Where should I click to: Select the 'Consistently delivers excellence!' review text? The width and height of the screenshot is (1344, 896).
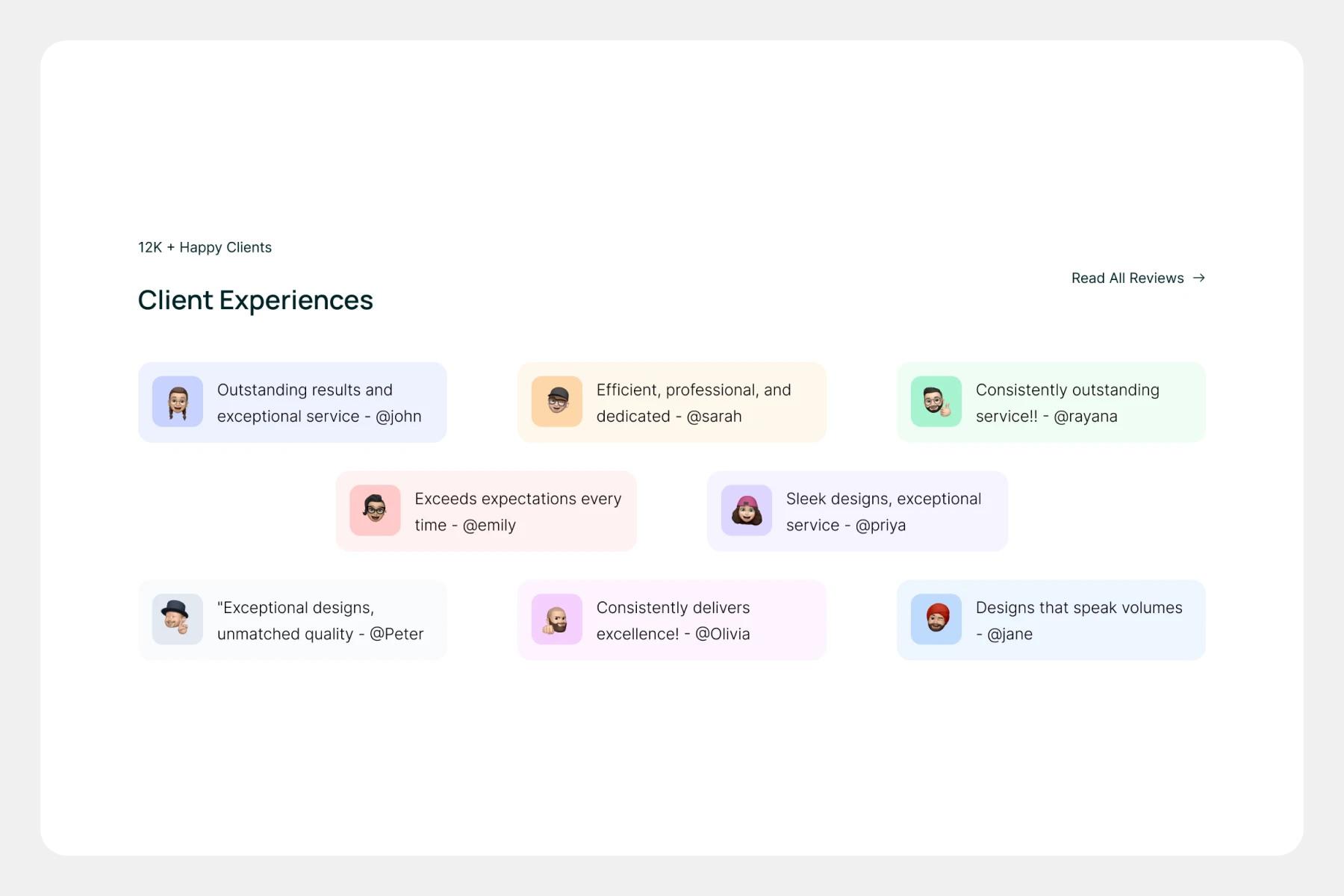click(673, 620)
